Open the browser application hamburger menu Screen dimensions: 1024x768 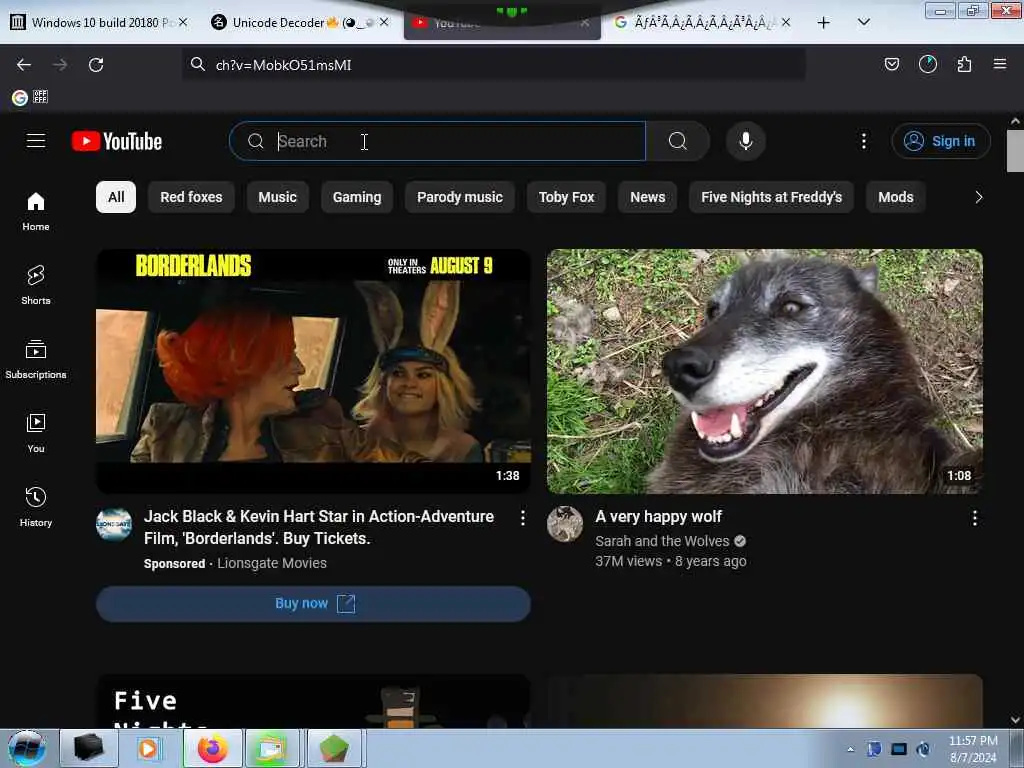999,64
